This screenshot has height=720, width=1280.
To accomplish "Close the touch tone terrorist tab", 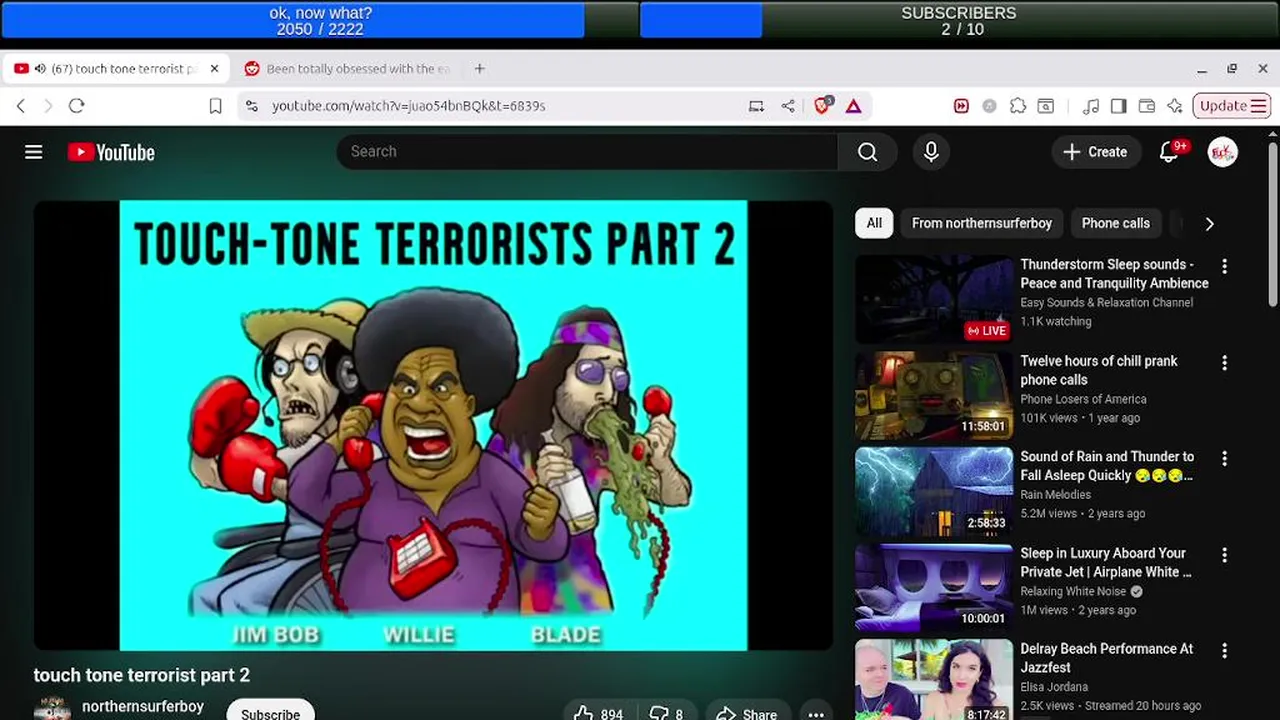I will [214, 69].
